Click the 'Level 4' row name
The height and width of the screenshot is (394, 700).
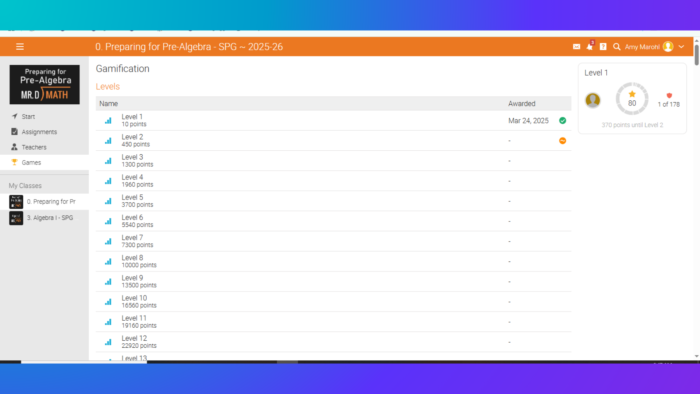[132, 177]
